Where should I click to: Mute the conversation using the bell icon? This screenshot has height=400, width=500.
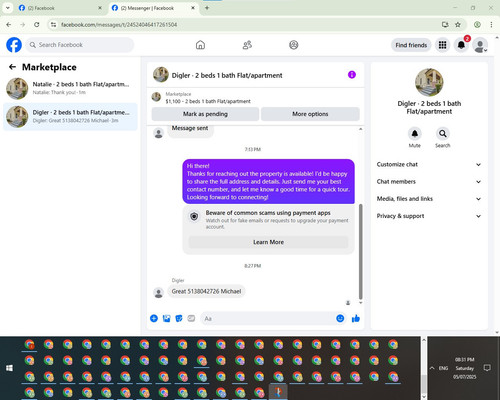415,134
